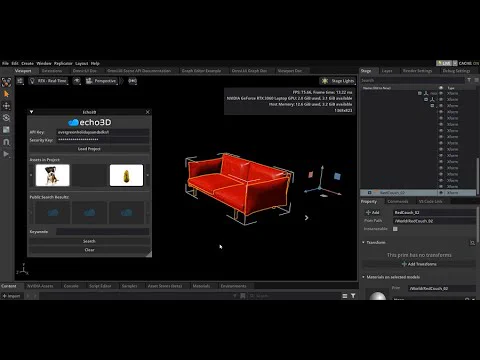Toggle visibility eye of the first Xform row
480x360 pixels.
[x=441, y=93]
